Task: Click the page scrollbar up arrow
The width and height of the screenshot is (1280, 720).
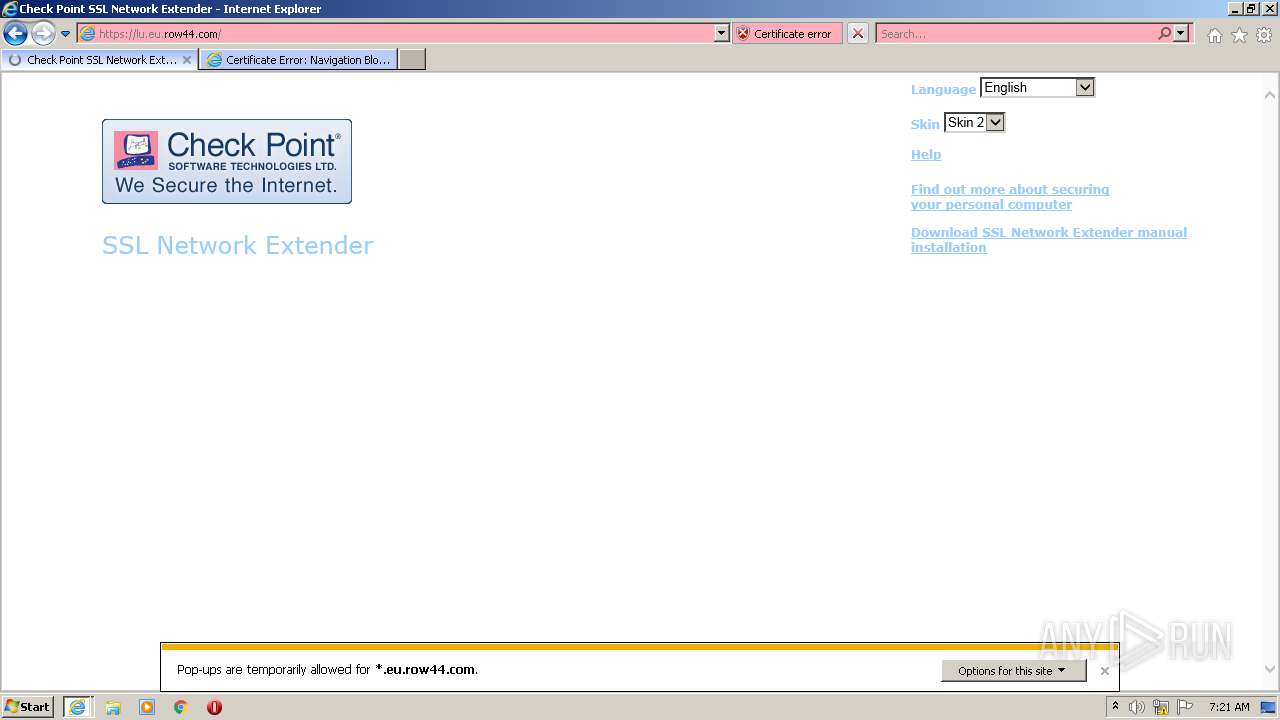Action: pyautogui.click(x=1270, y=96)
